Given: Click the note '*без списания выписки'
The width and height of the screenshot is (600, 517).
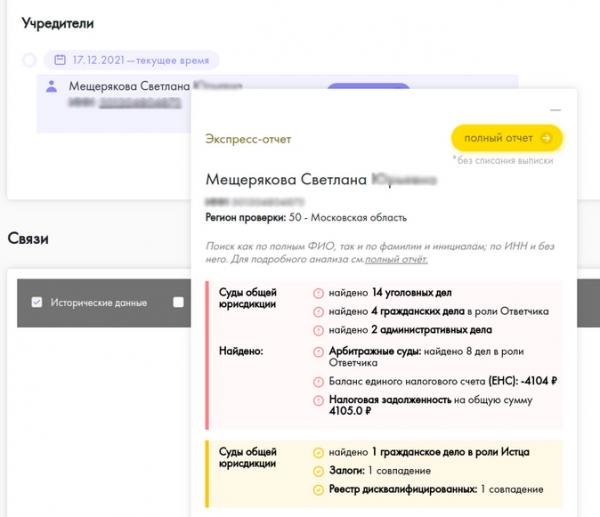Looking at the screenshot, I should click(503, 160).
